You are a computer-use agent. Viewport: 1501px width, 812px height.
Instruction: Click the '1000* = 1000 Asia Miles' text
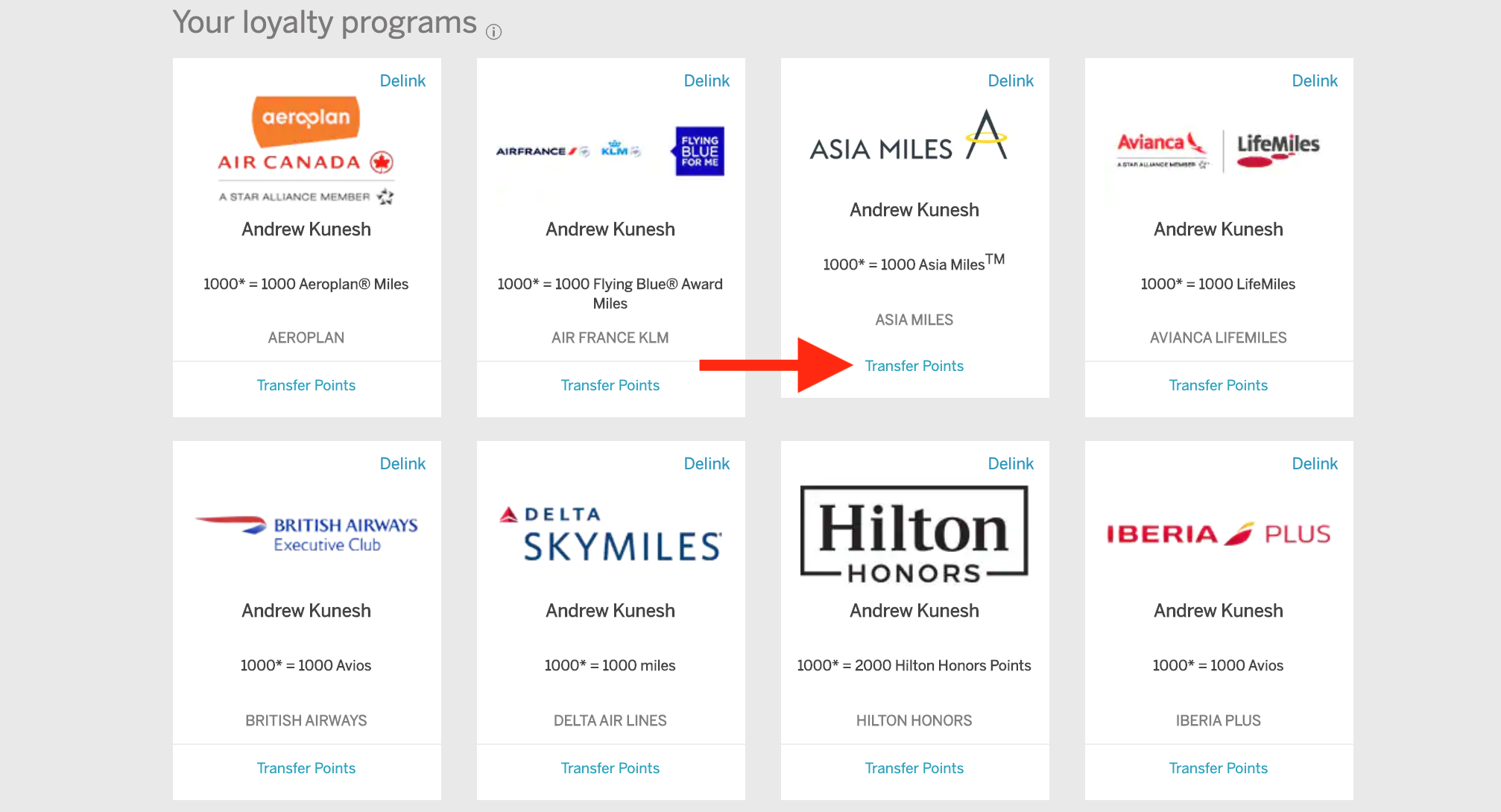pos(914,262)
